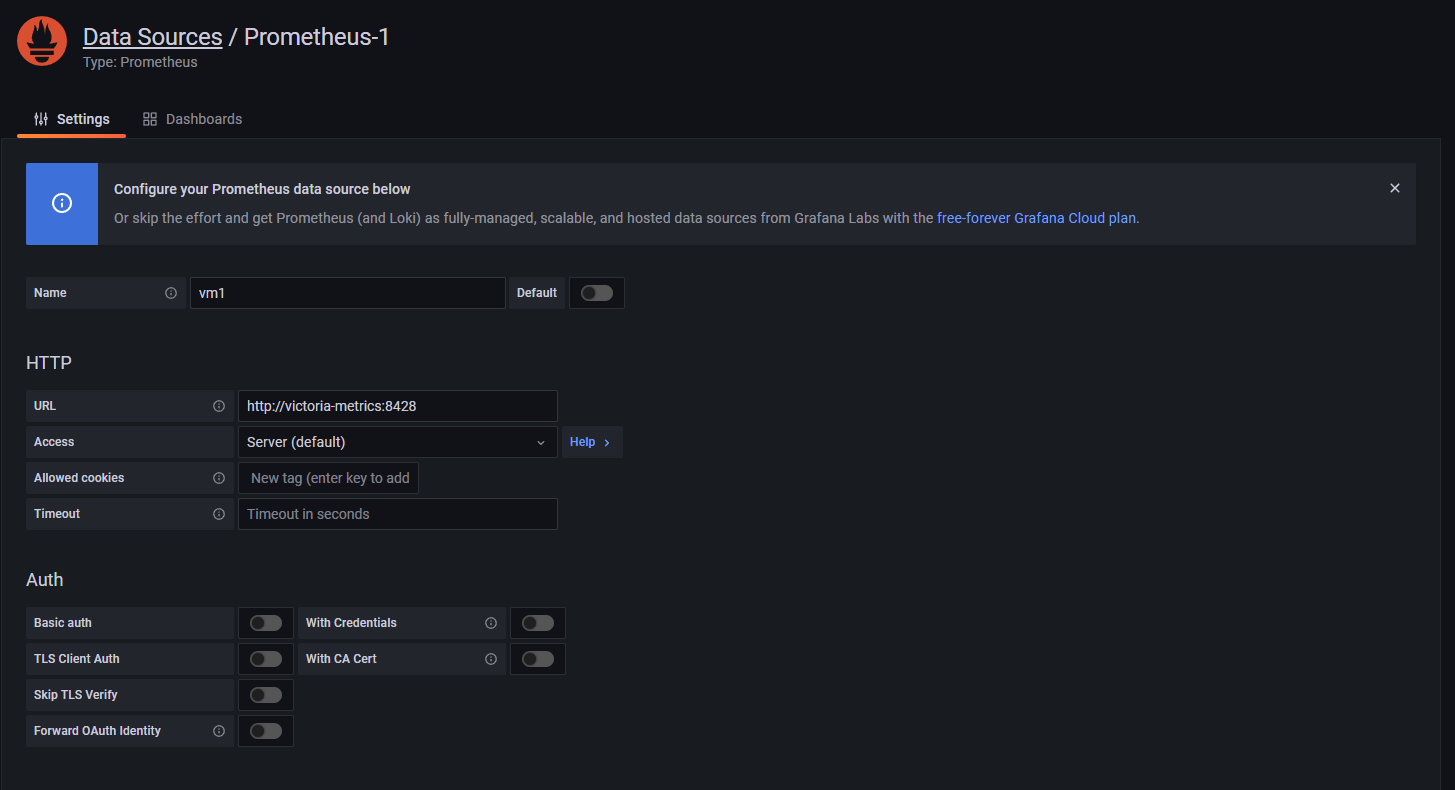This screenshot has width=1455, height=790.
Task: Click the With CA Cert info icon
Action: (x=491, y=659)
